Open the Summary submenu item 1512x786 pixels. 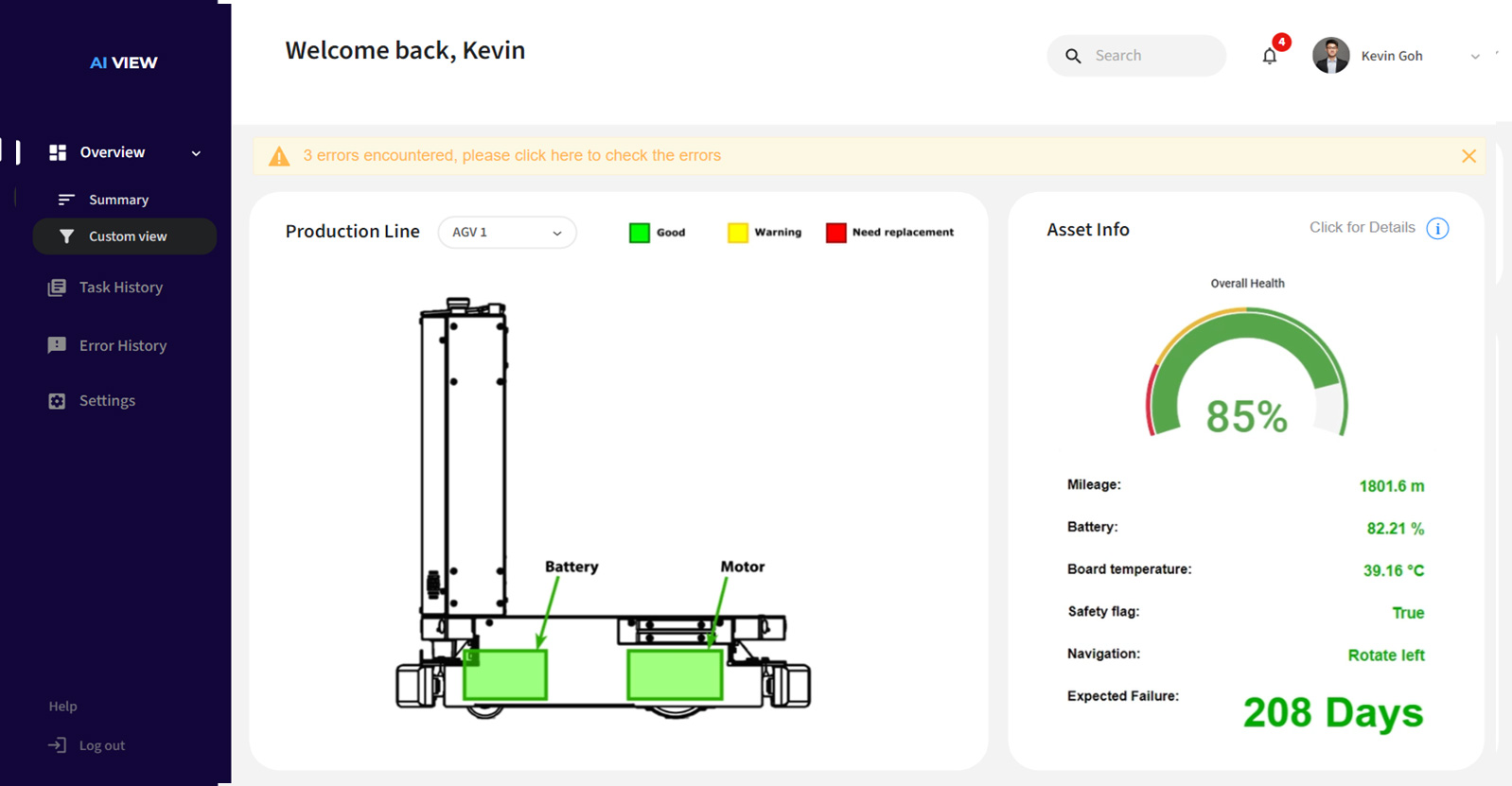(118, 200)
